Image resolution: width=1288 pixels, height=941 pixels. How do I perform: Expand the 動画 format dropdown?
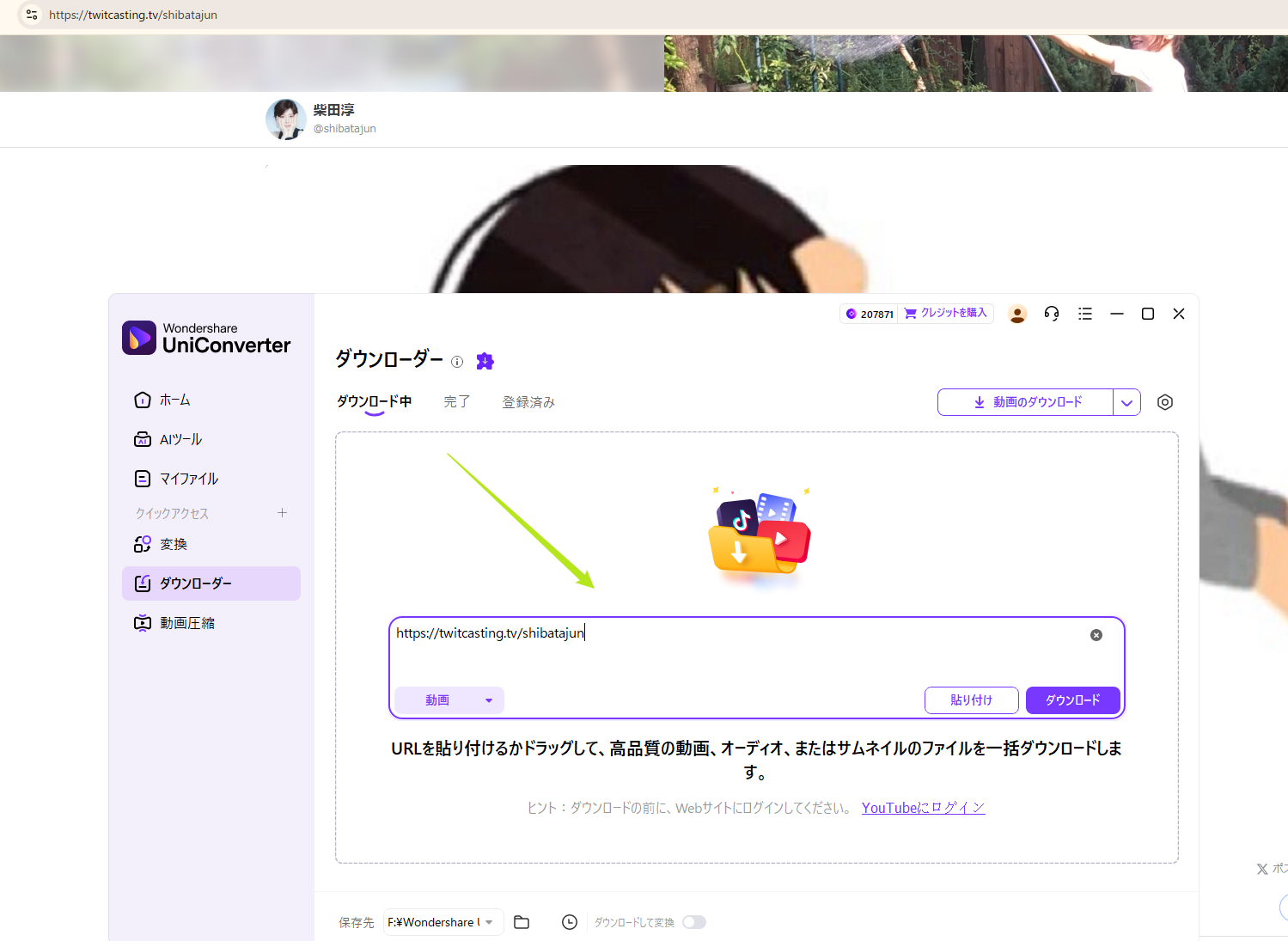pyautogui.click(x=449, y=700)
